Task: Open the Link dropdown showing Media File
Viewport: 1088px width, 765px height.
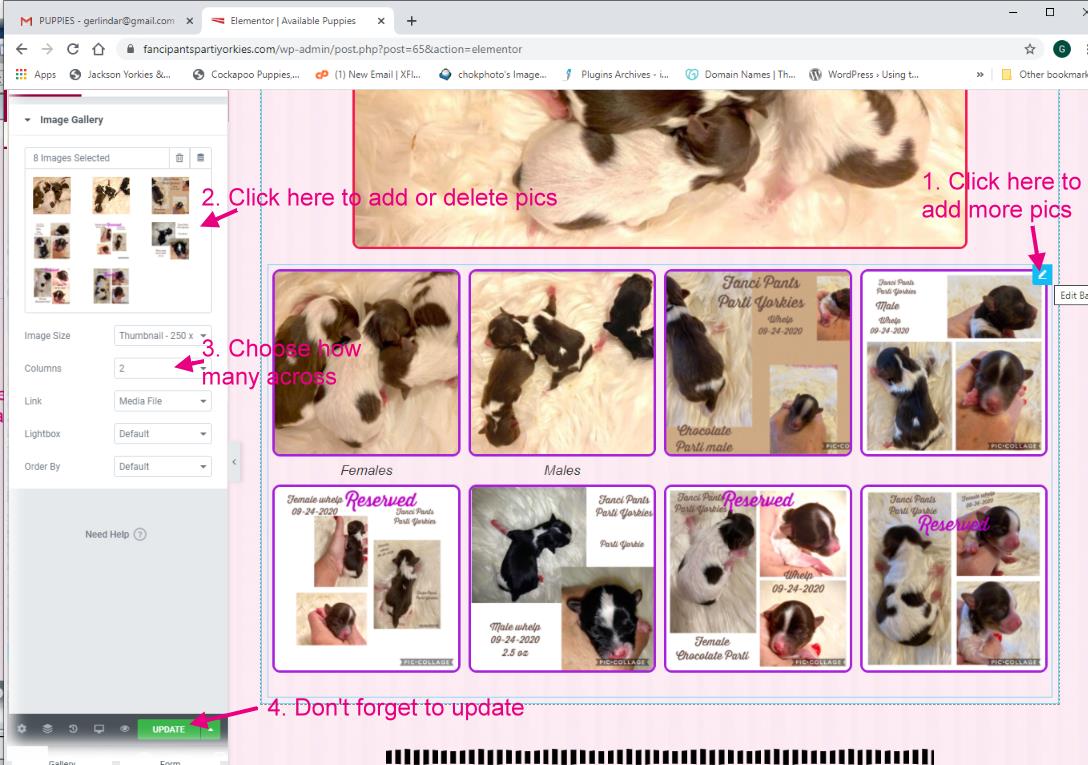Action: pos(163,401)
